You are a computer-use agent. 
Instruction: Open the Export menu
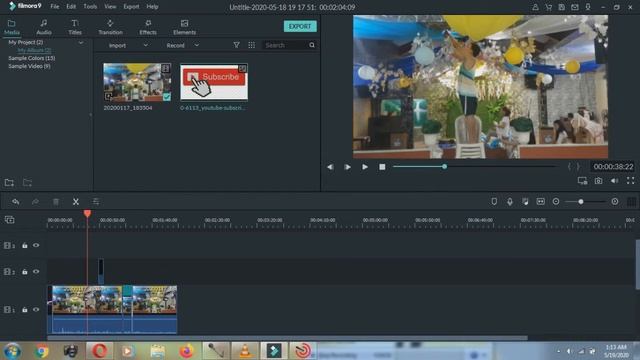tap(131, 7)
